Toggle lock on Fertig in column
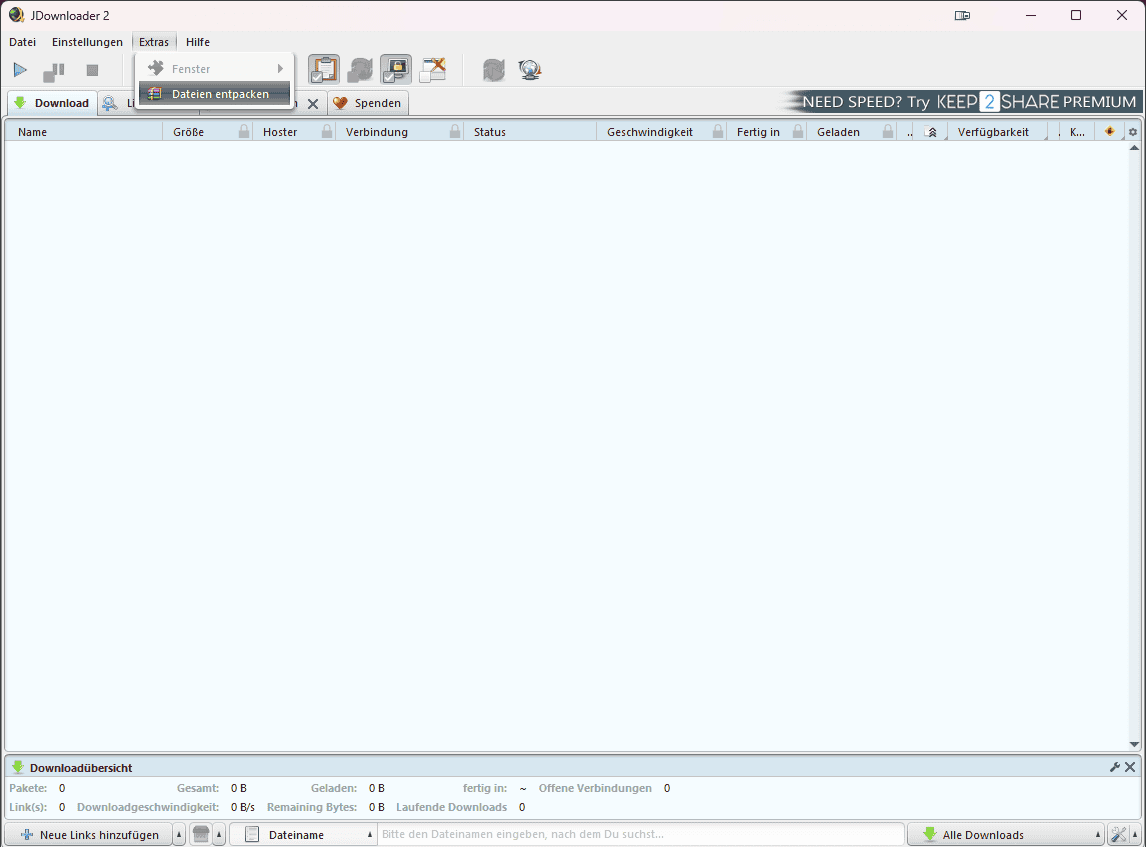 [799, 132]
